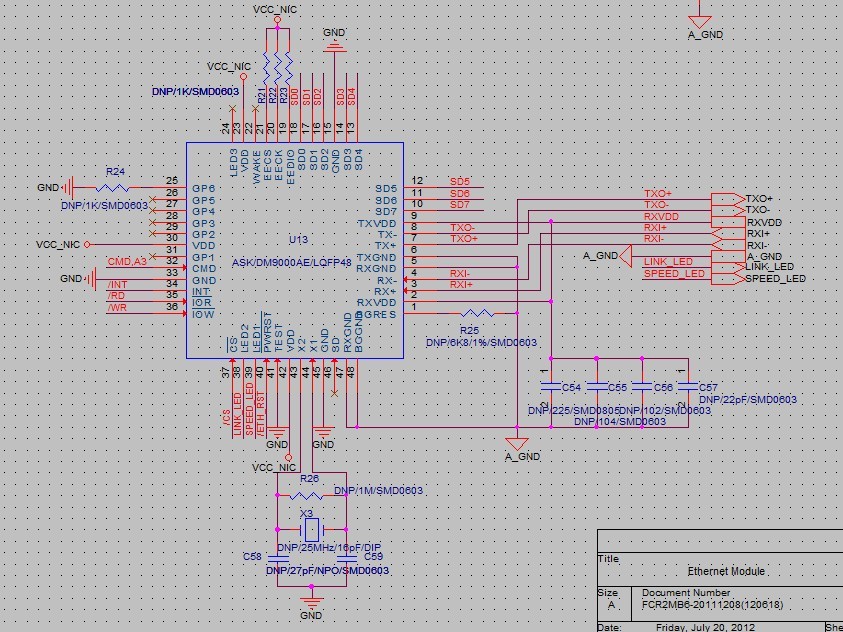Select the R23 pull-up resistor symbol
Image resolution: width=843 pixels, height=632 pixels.
(x=289, y=67)
